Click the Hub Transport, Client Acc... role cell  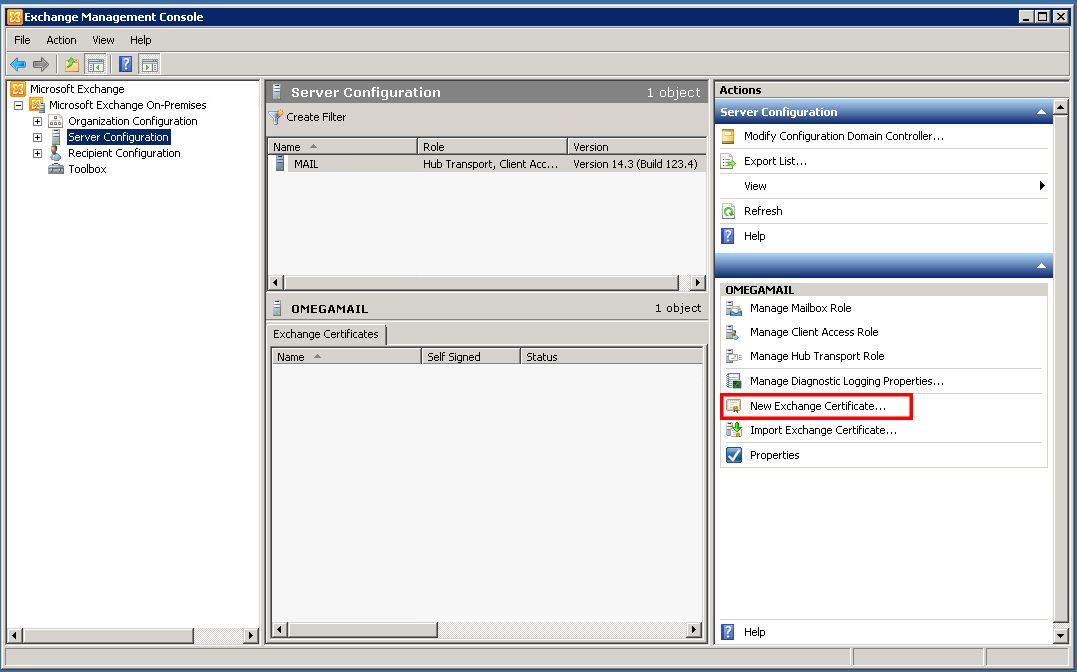point(490,164)
